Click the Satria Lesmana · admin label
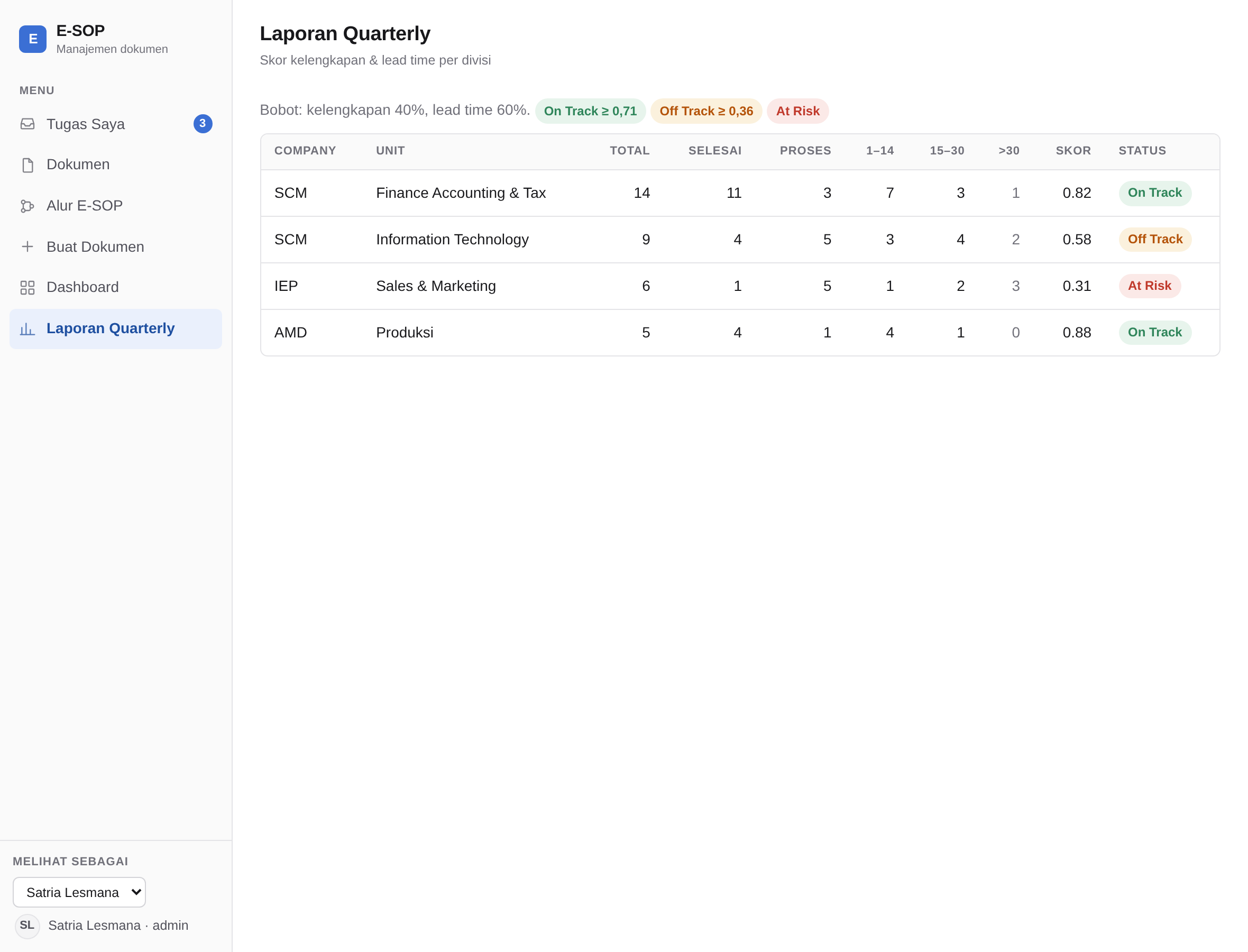Image resolution: width=1248 pixels, height=952 pixels. pos(118,926)
